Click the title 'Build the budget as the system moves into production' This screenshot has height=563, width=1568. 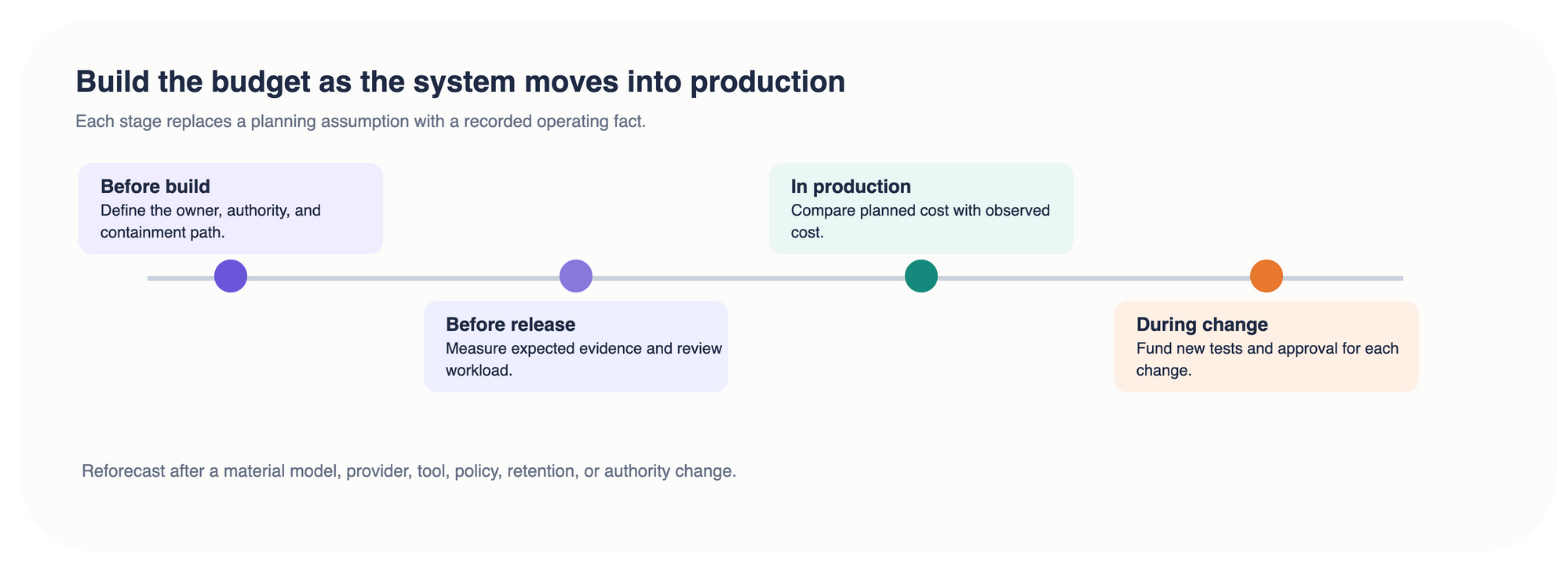point(461,82)
